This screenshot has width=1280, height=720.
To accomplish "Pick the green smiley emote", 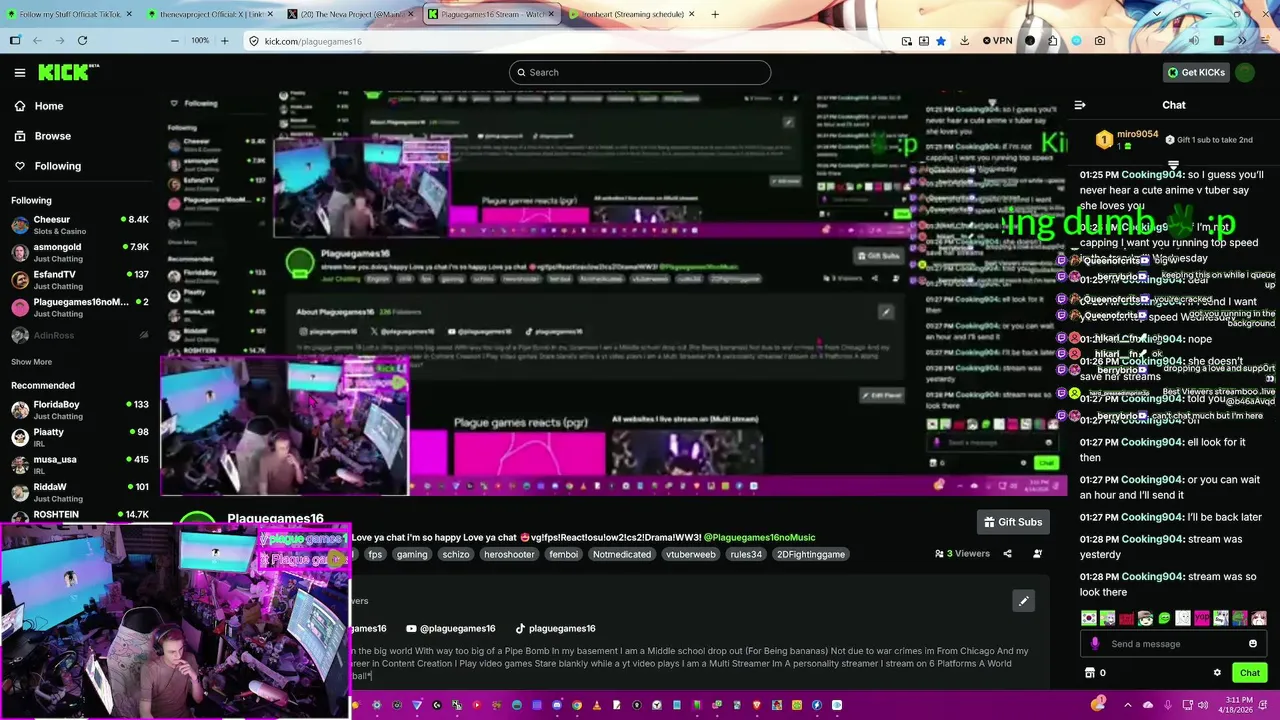I will [x=1164, y=619].
